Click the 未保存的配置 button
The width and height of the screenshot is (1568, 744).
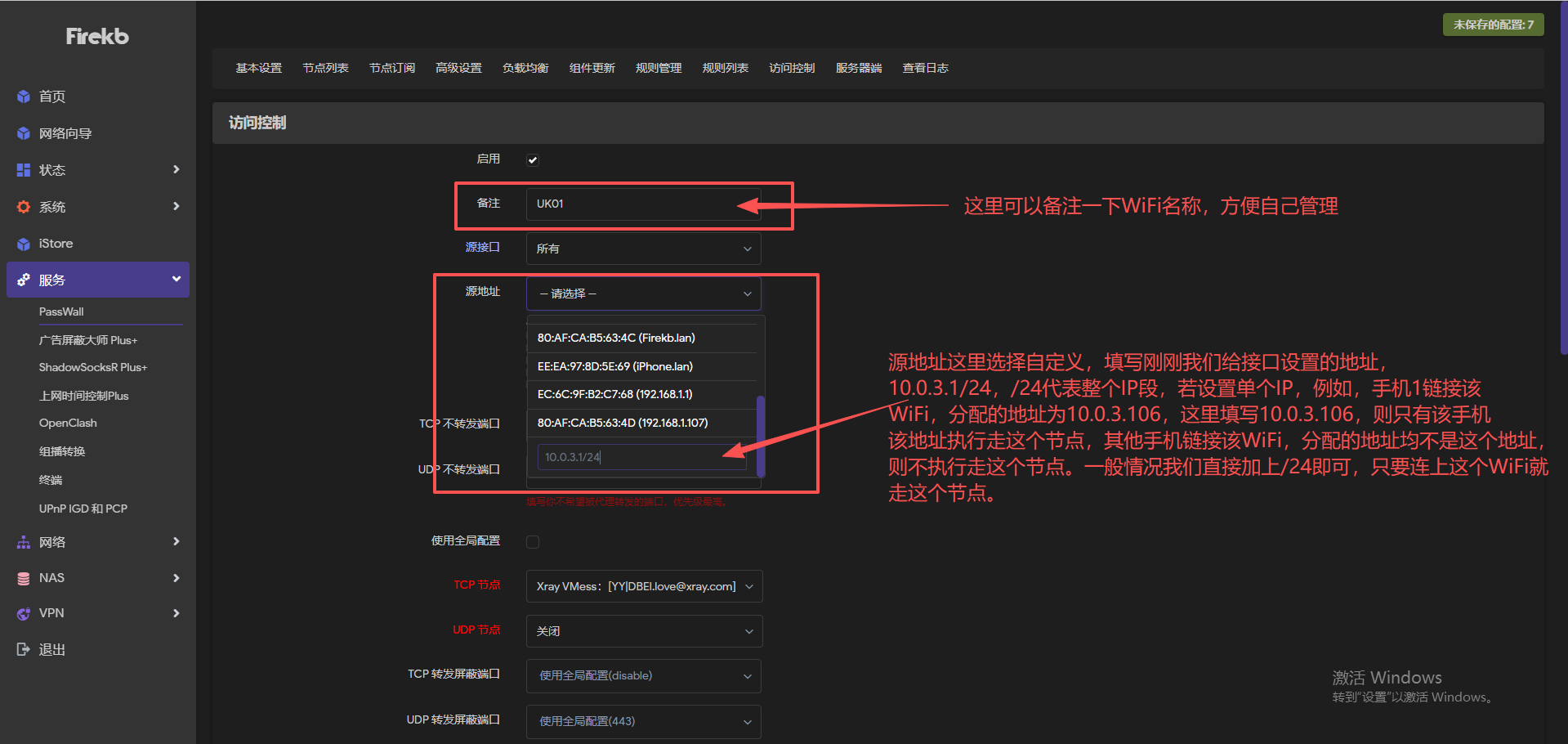1493,25
